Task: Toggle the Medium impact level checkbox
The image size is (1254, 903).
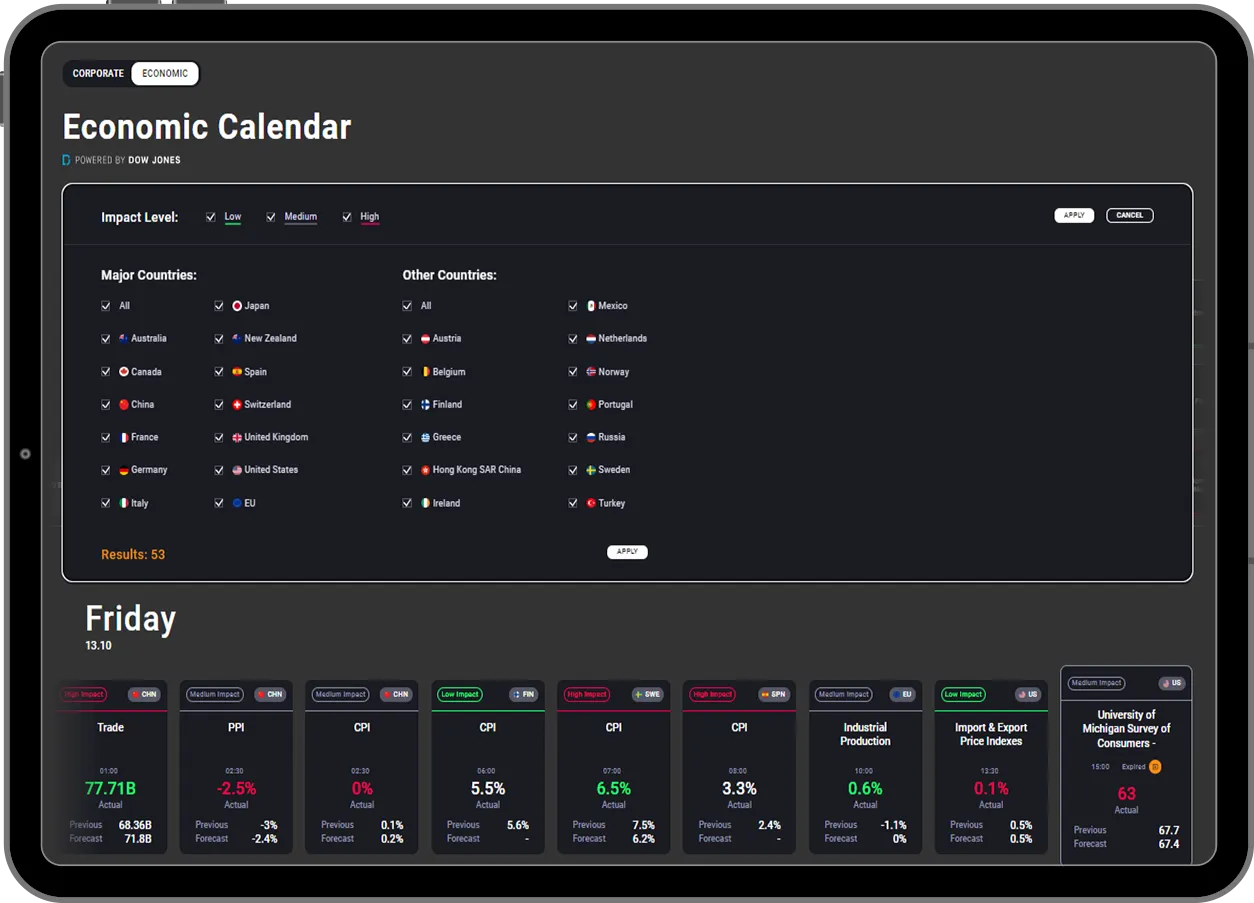Action: click(x=271, y=217)
